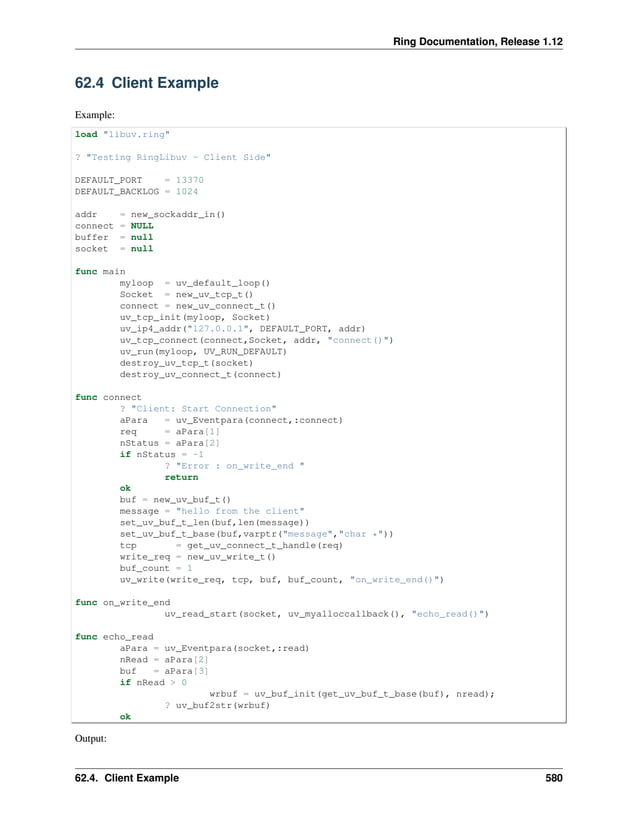Click the 'func echo_read' declaration
The image size is (638, 825).
coord(114,637)
